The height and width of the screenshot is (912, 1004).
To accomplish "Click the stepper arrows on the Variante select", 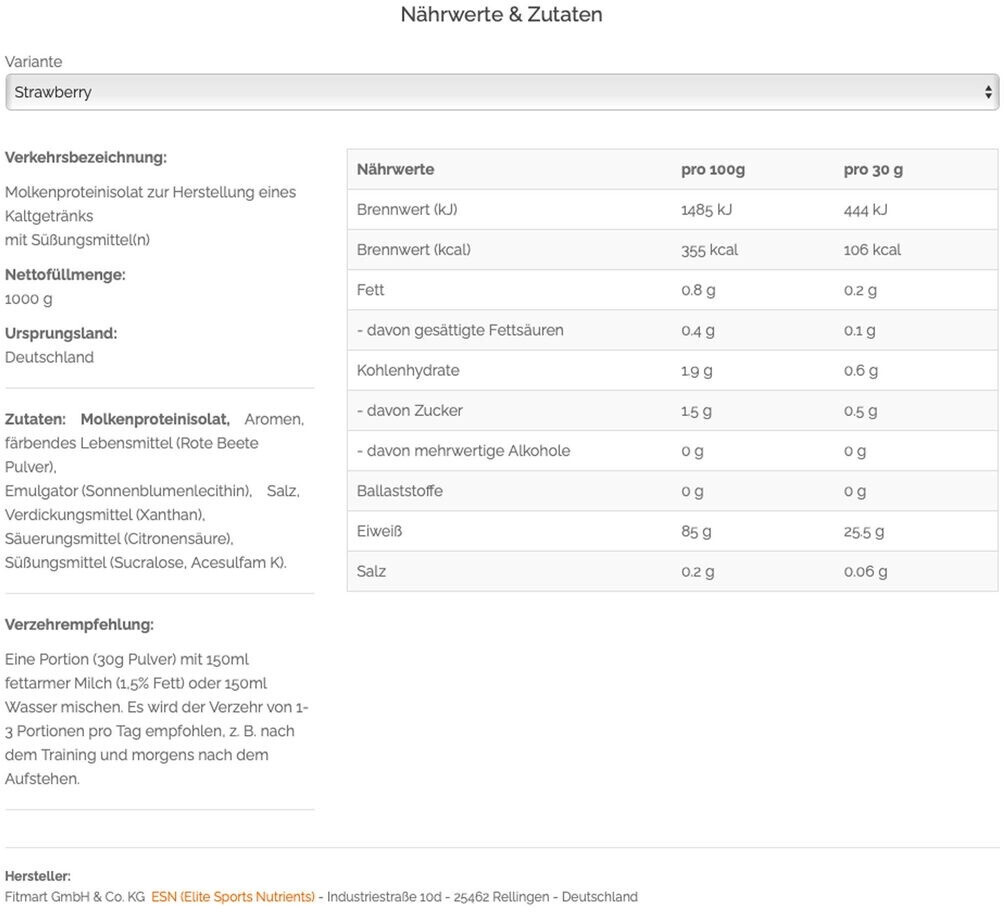I will point(989,92).
